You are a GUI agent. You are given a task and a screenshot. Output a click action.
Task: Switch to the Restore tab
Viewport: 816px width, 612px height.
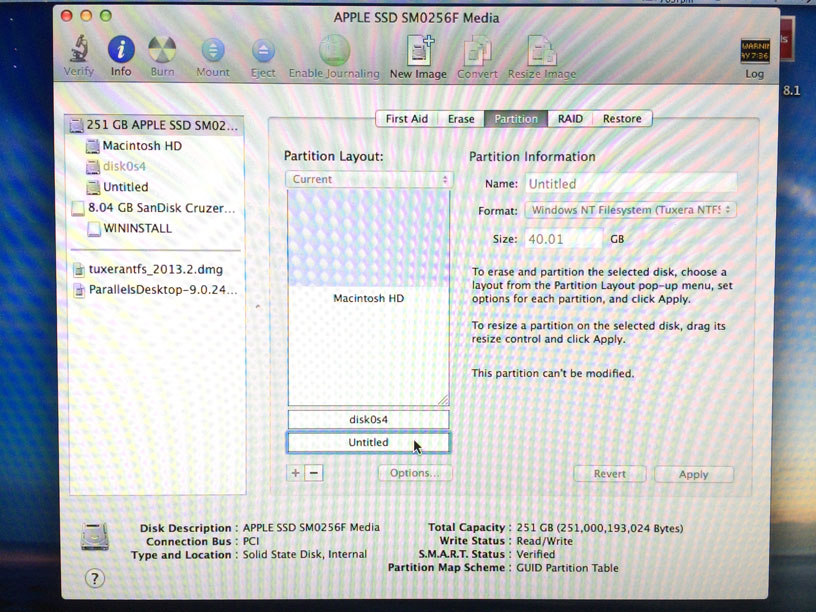622,119
